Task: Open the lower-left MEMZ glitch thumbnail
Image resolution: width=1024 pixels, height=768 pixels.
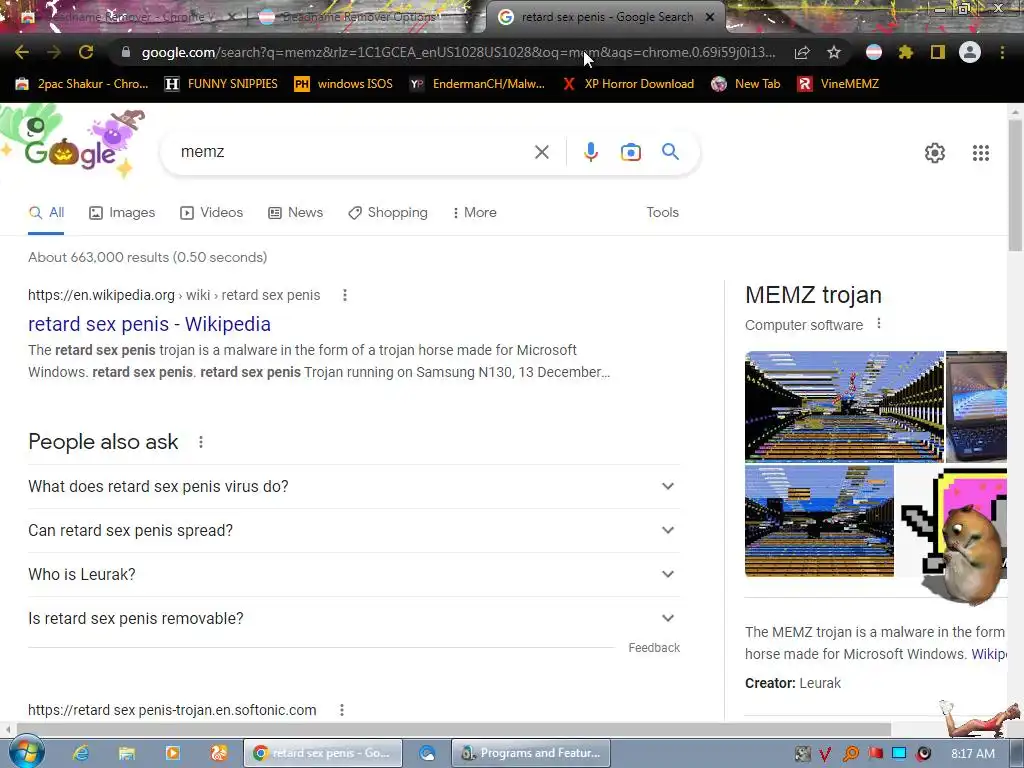Action: 819,520
